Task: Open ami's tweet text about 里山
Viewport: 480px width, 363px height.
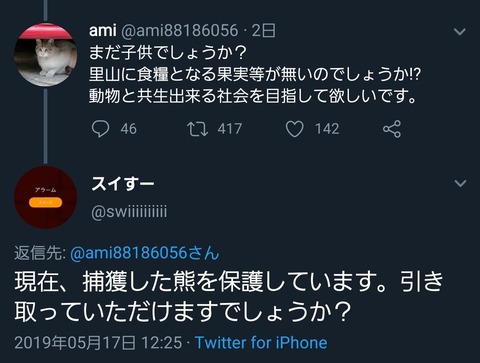Action: coord(255,74)
